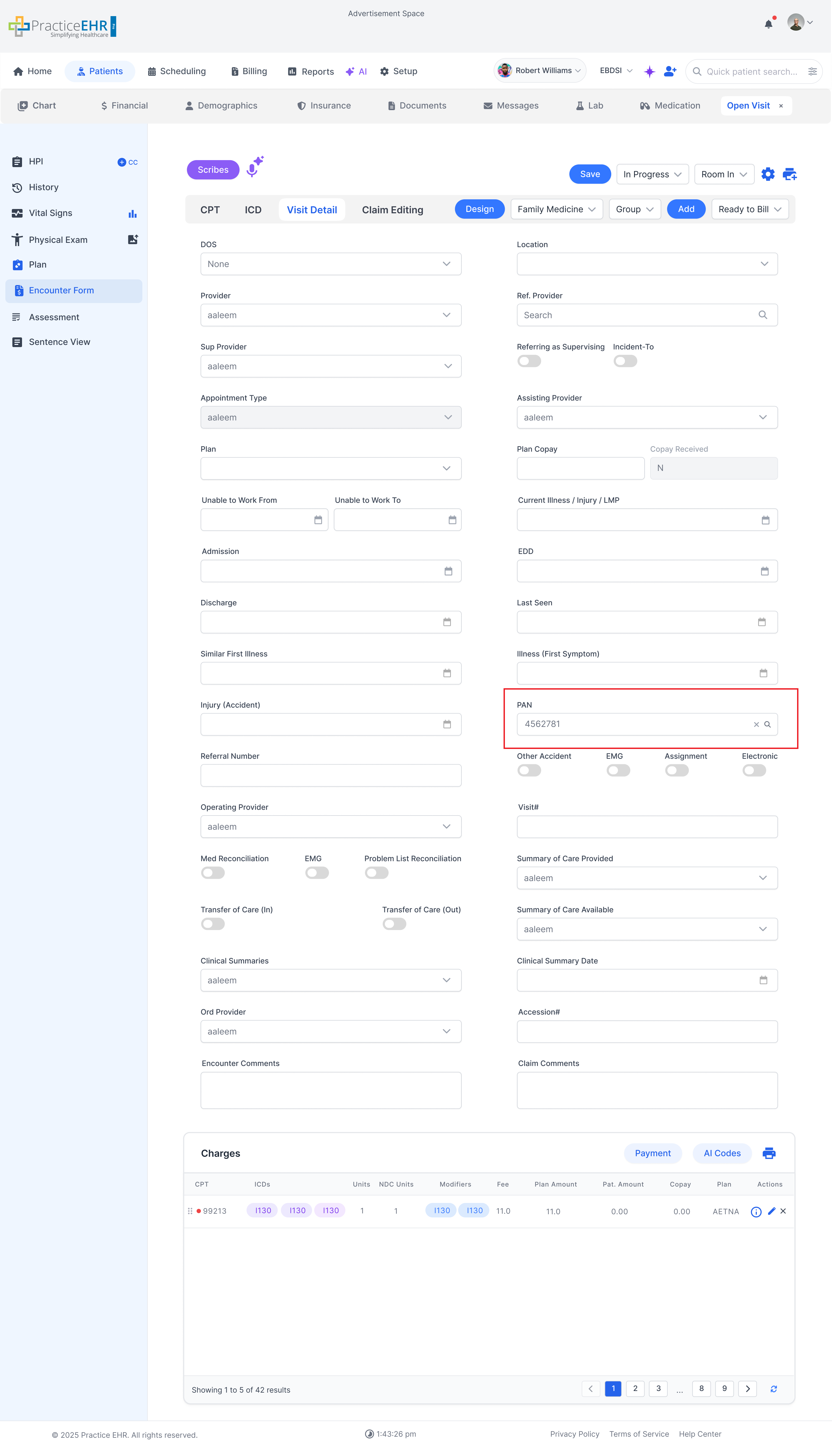Open the AI Codes panel
The width and height of the screenshot is (832, 1456).
click(722, 1153)
